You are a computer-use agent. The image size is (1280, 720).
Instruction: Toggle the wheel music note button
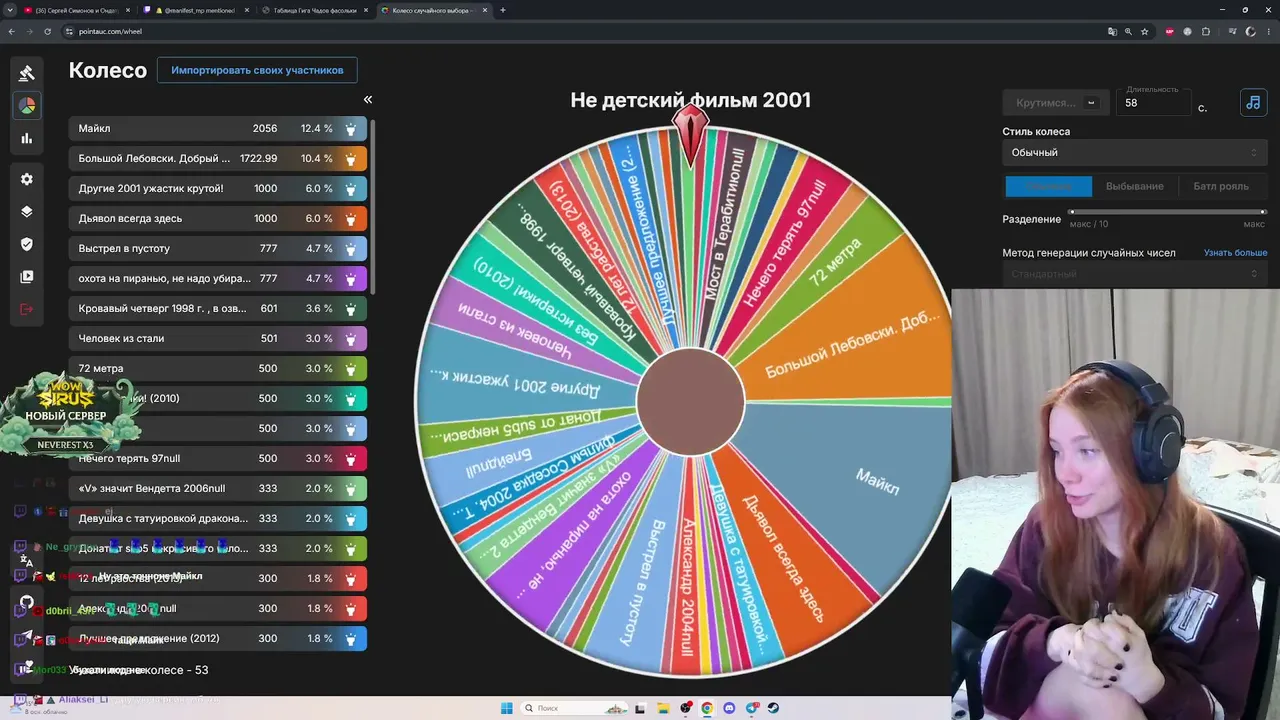click(x=1253, y=102)
